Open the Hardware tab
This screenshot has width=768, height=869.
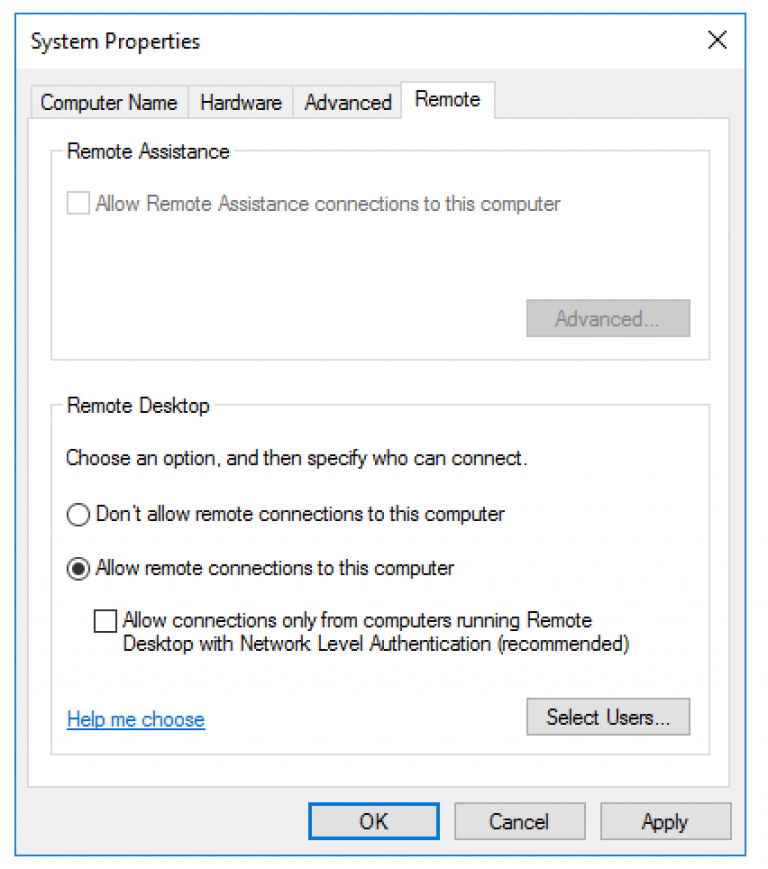[x=240, y=102]
